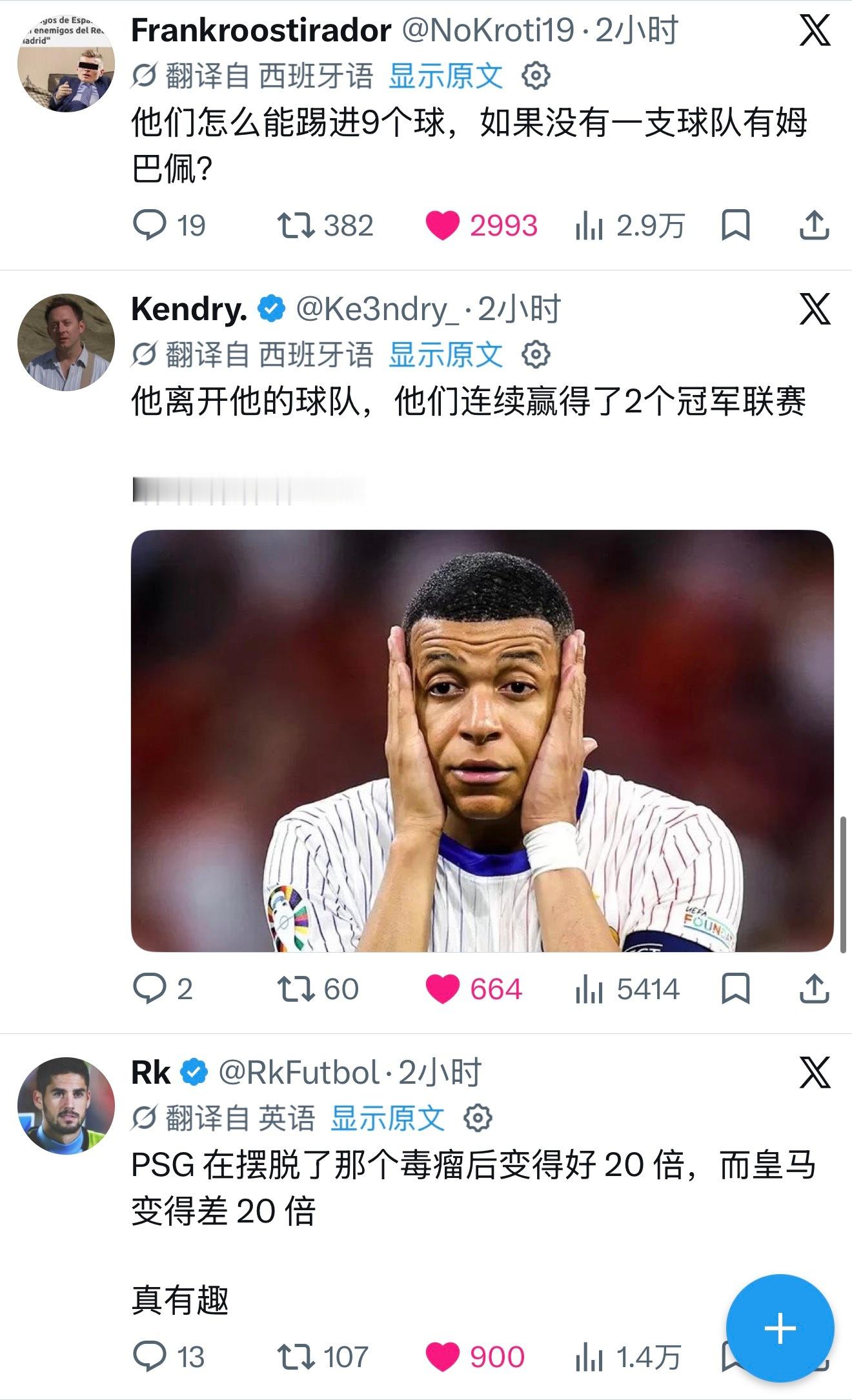View analytics for Kendry's tweet showing 5414
852x1400 pixels.
pos(627,989)
